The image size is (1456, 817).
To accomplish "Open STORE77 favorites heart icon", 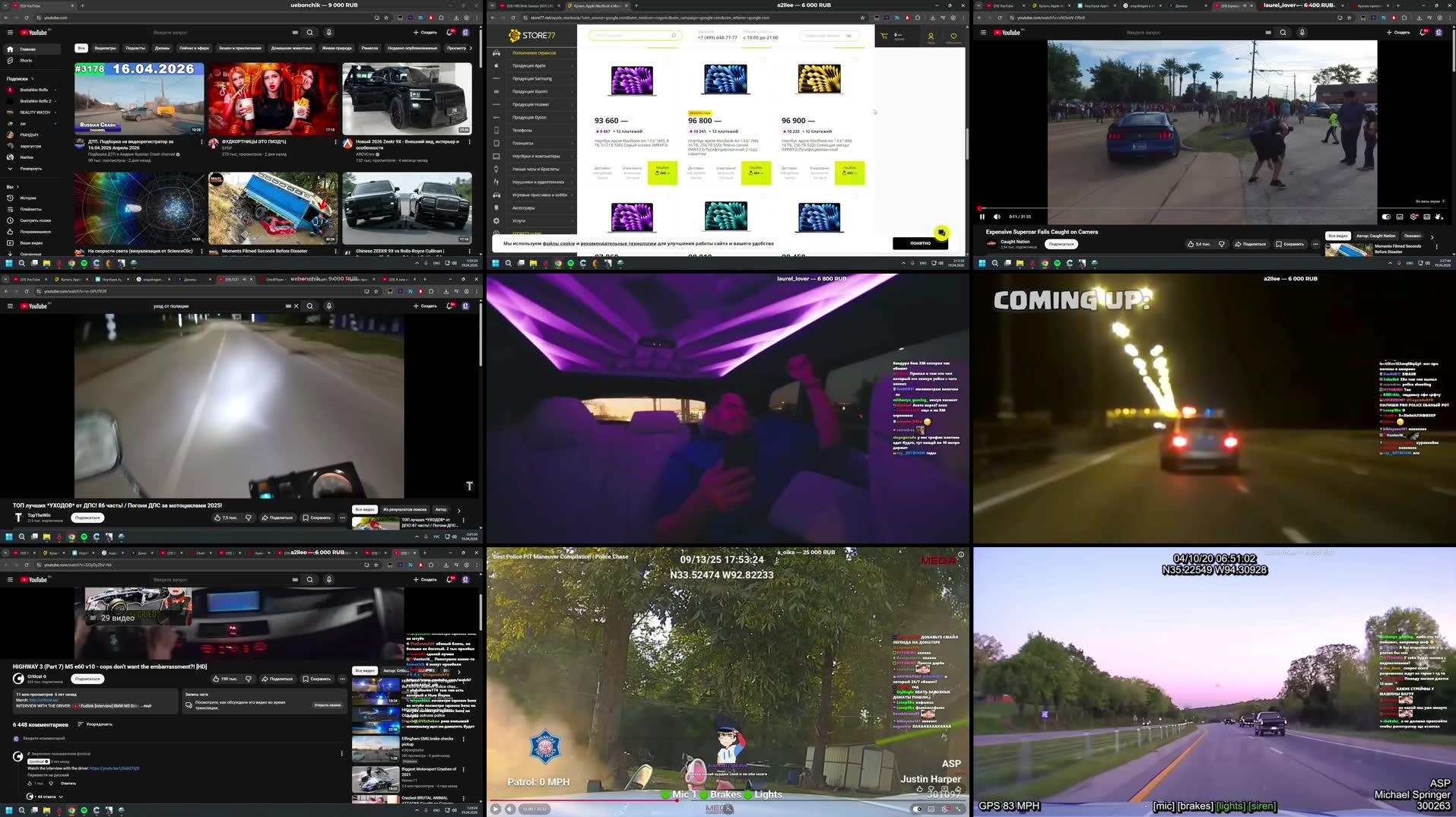I will pos(953,36).
